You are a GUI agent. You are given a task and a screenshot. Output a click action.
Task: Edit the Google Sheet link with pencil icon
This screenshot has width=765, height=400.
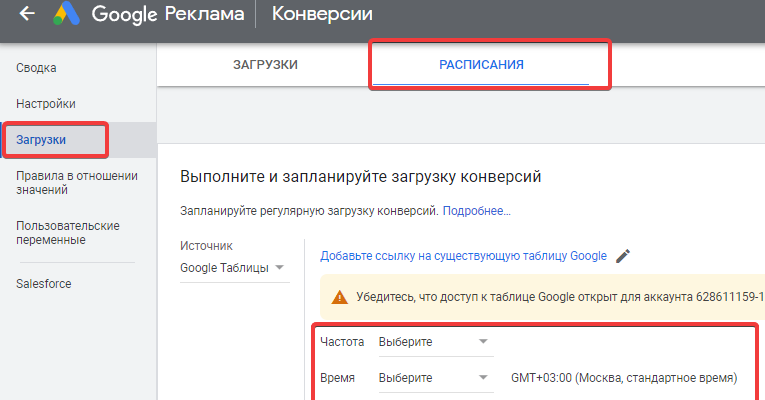click(x=623, y=256)
